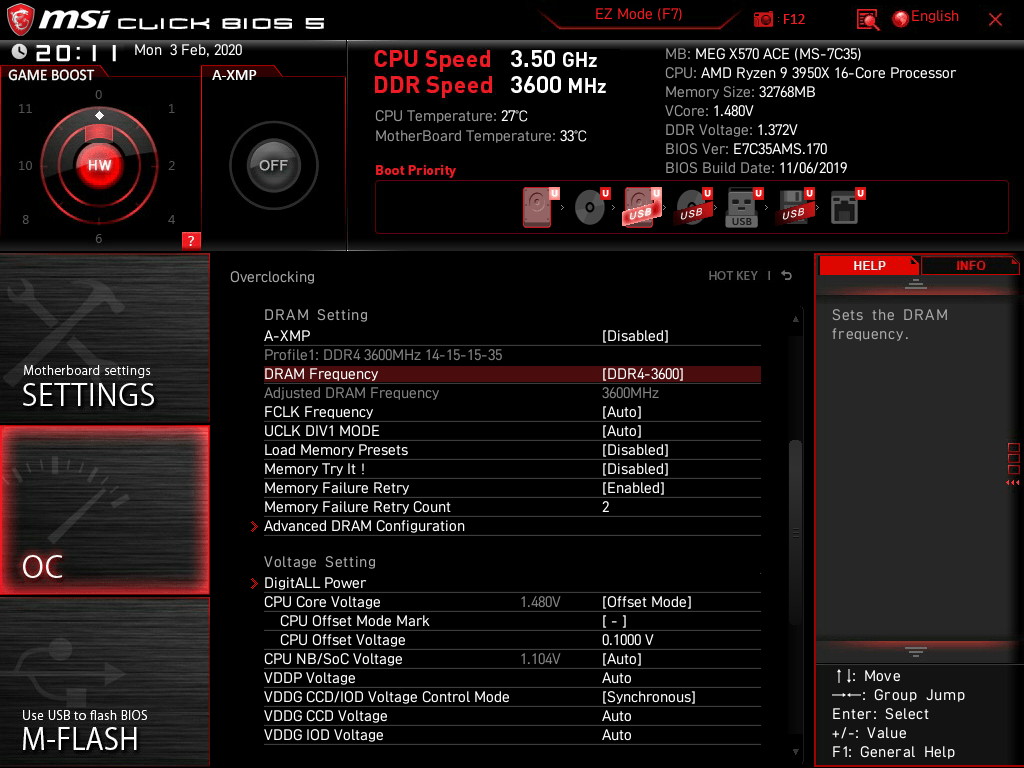Open the OC overclocking section
1024x768 pixels.
point(104,511)
